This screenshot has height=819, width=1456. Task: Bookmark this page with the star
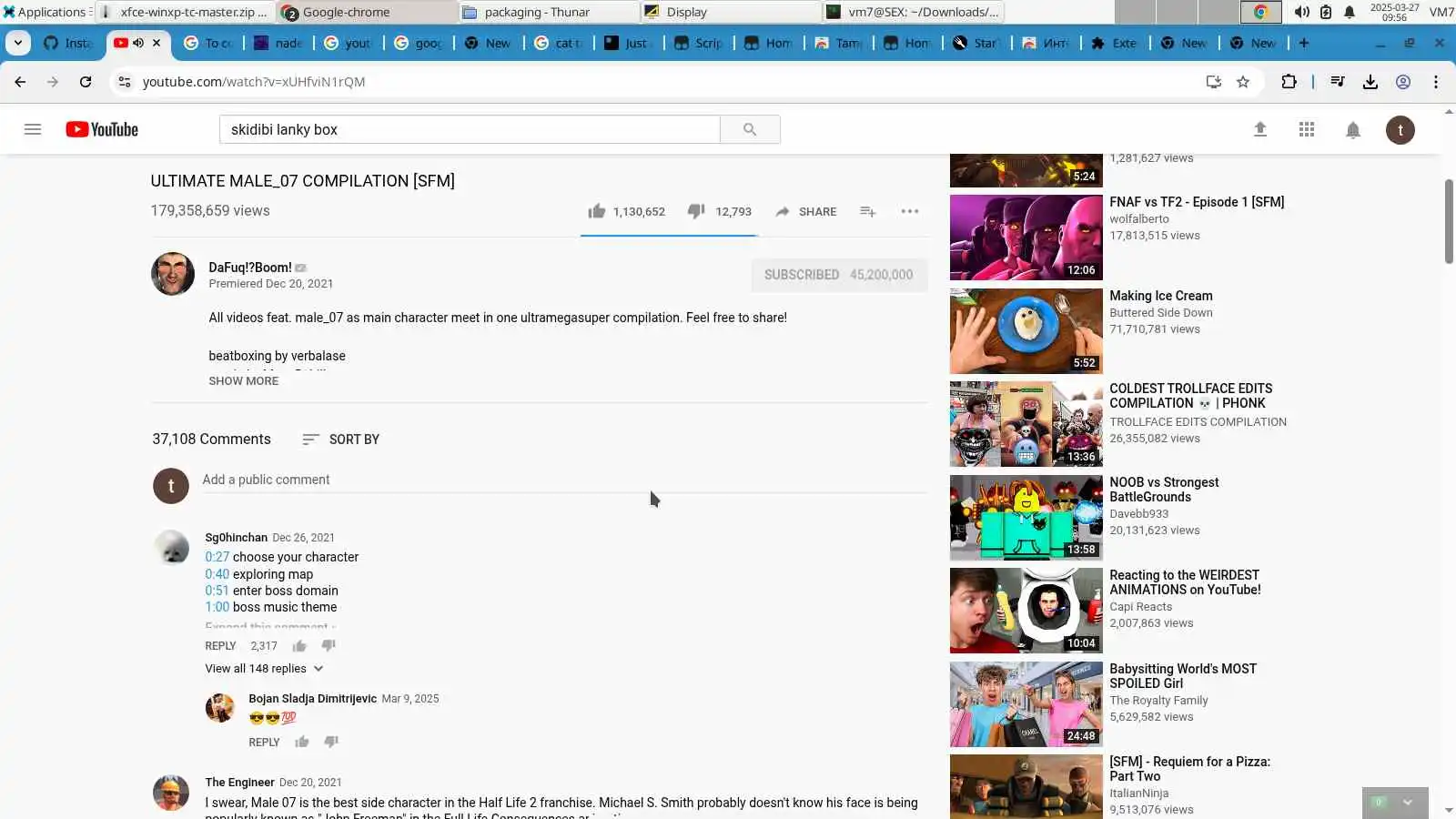[1243, 82]
